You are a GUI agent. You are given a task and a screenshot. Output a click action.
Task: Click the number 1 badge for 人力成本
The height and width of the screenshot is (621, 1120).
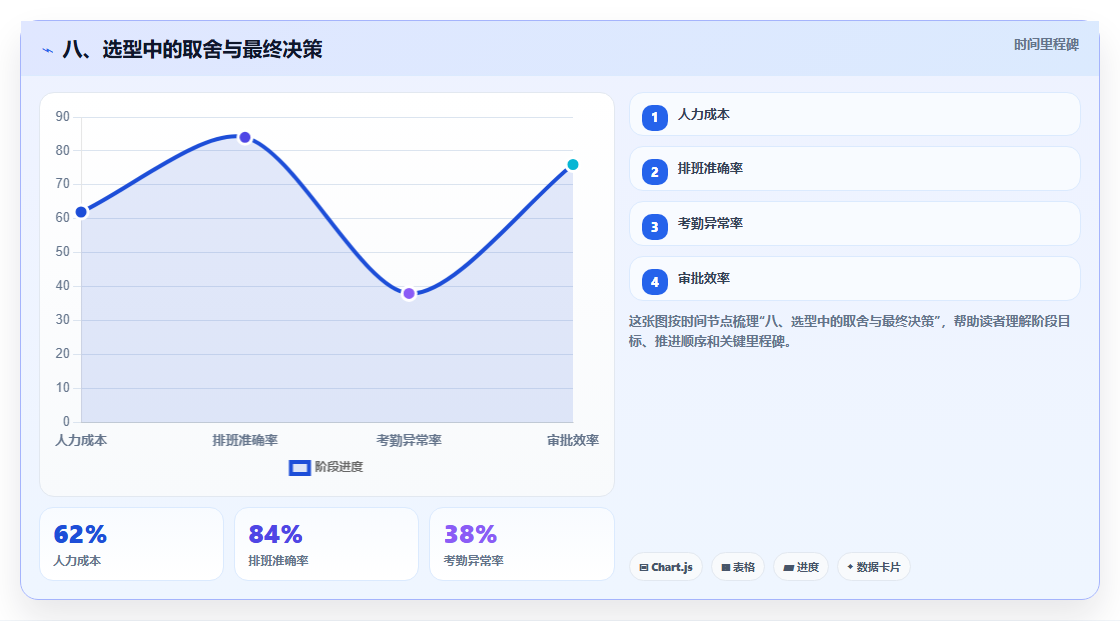(654, 117)
